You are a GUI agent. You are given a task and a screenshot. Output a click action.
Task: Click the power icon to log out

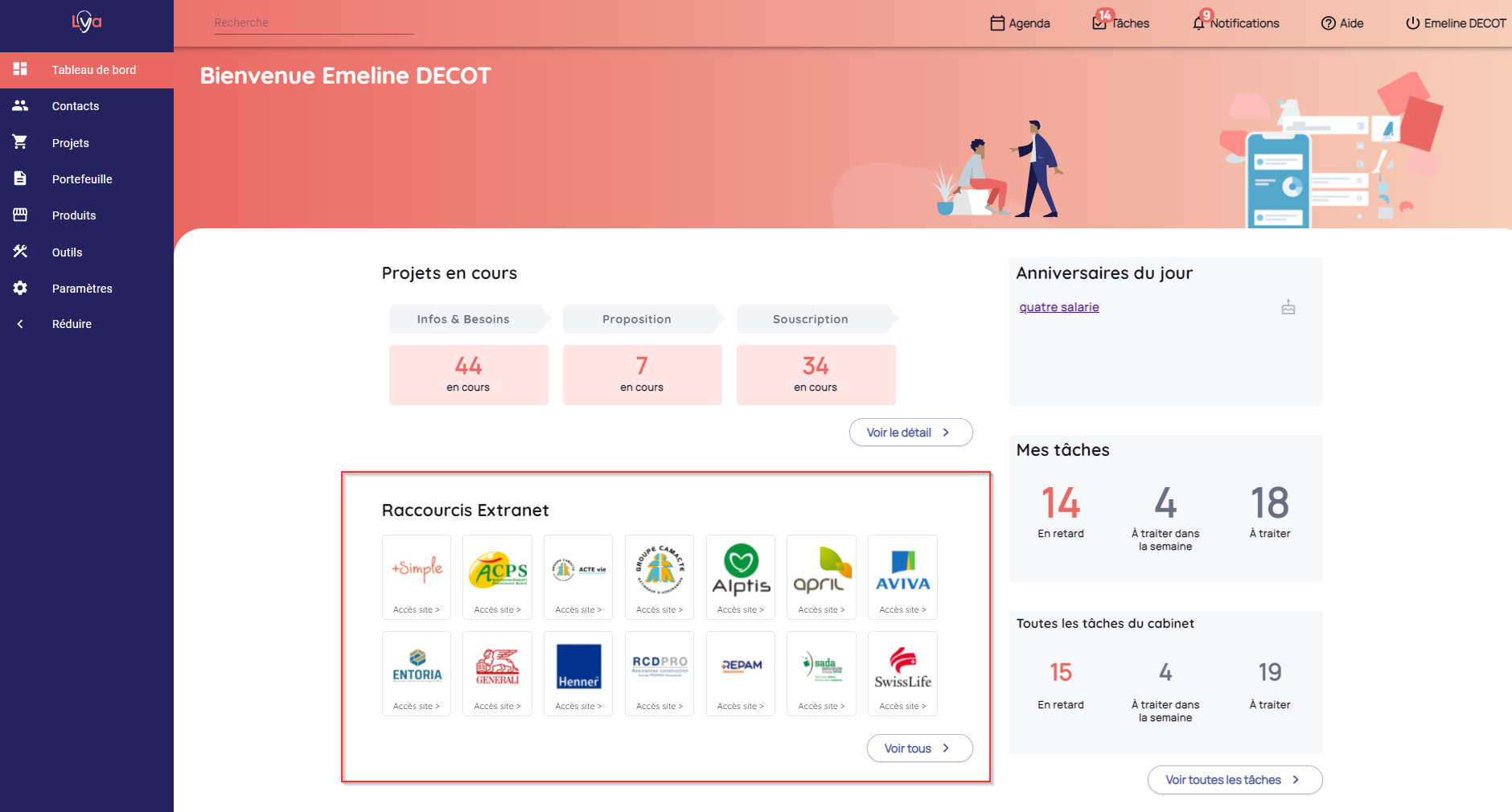point(1412,23)
